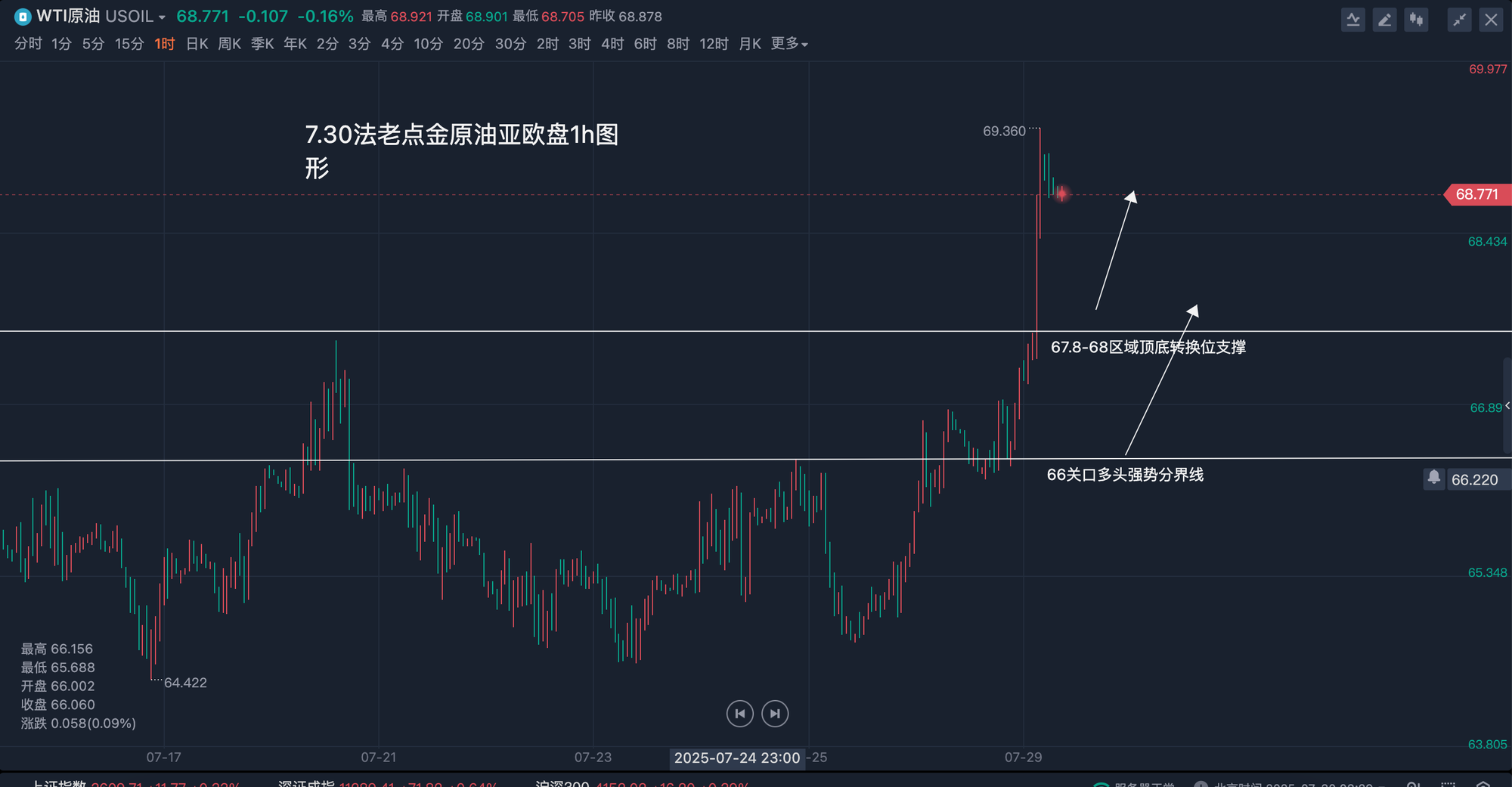Click the 64.422 low price marker
Screen dimensions: 1512x787
pos(185,683)
